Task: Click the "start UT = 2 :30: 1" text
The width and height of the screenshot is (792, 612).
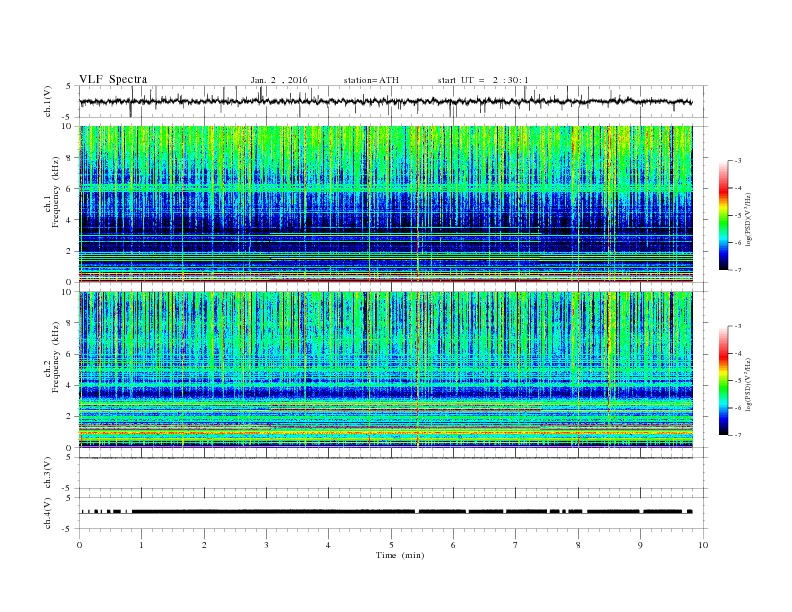Action: coord(483,80)
